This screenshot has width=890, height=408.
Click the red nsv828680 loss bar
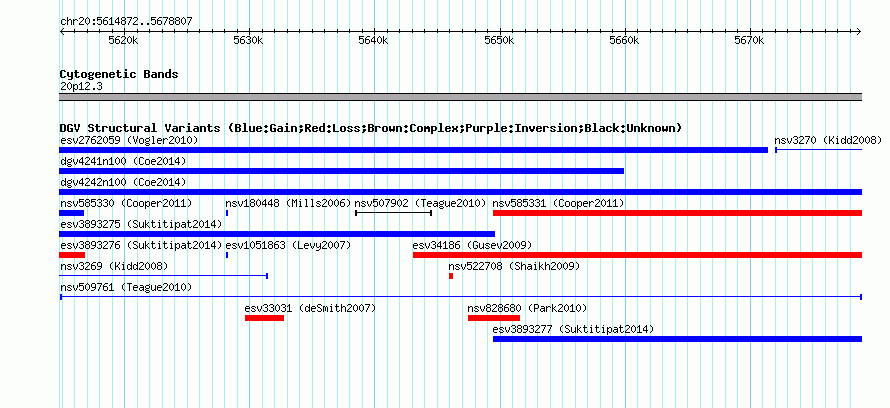[x=494, y=318]
